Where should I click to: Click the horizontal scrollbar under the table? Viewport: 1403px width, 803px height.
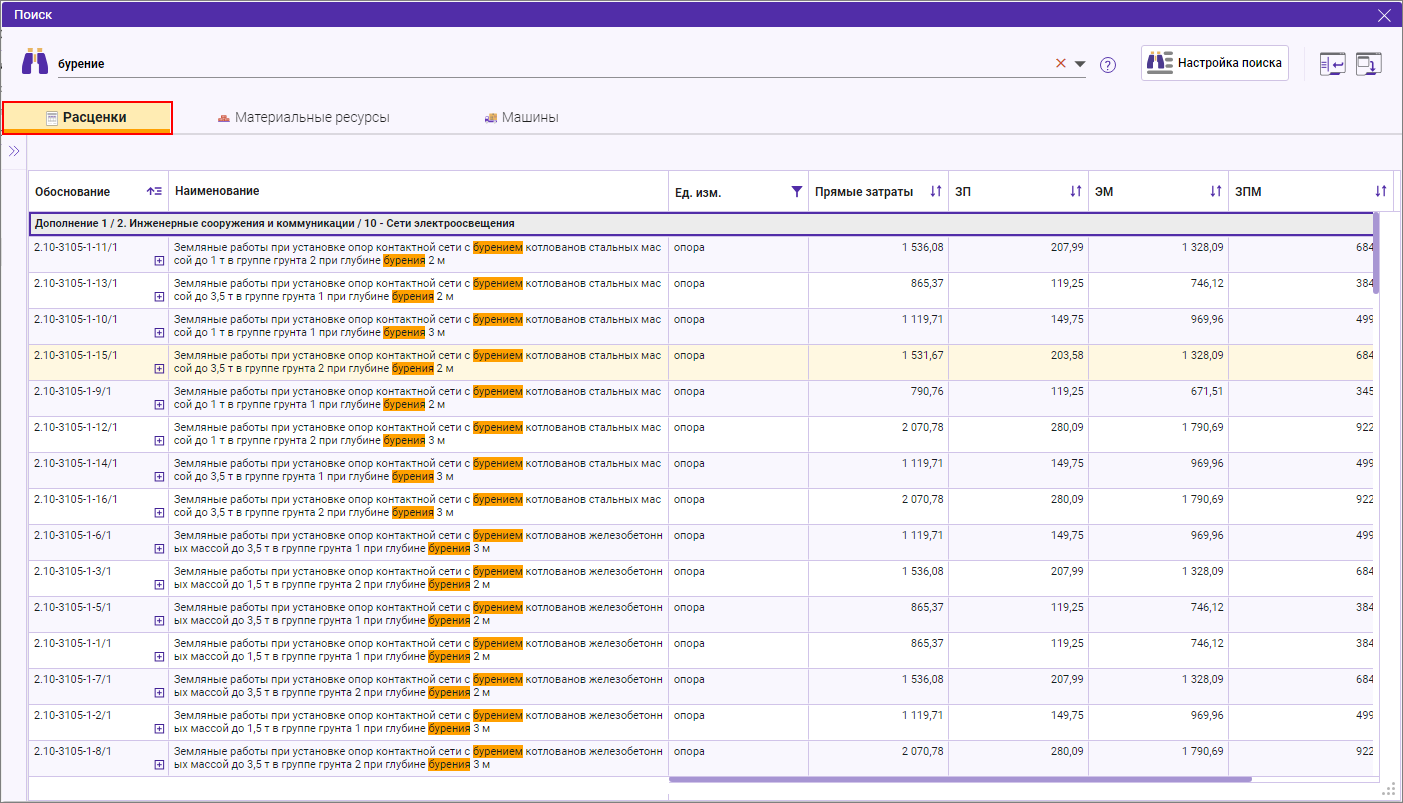960,779
